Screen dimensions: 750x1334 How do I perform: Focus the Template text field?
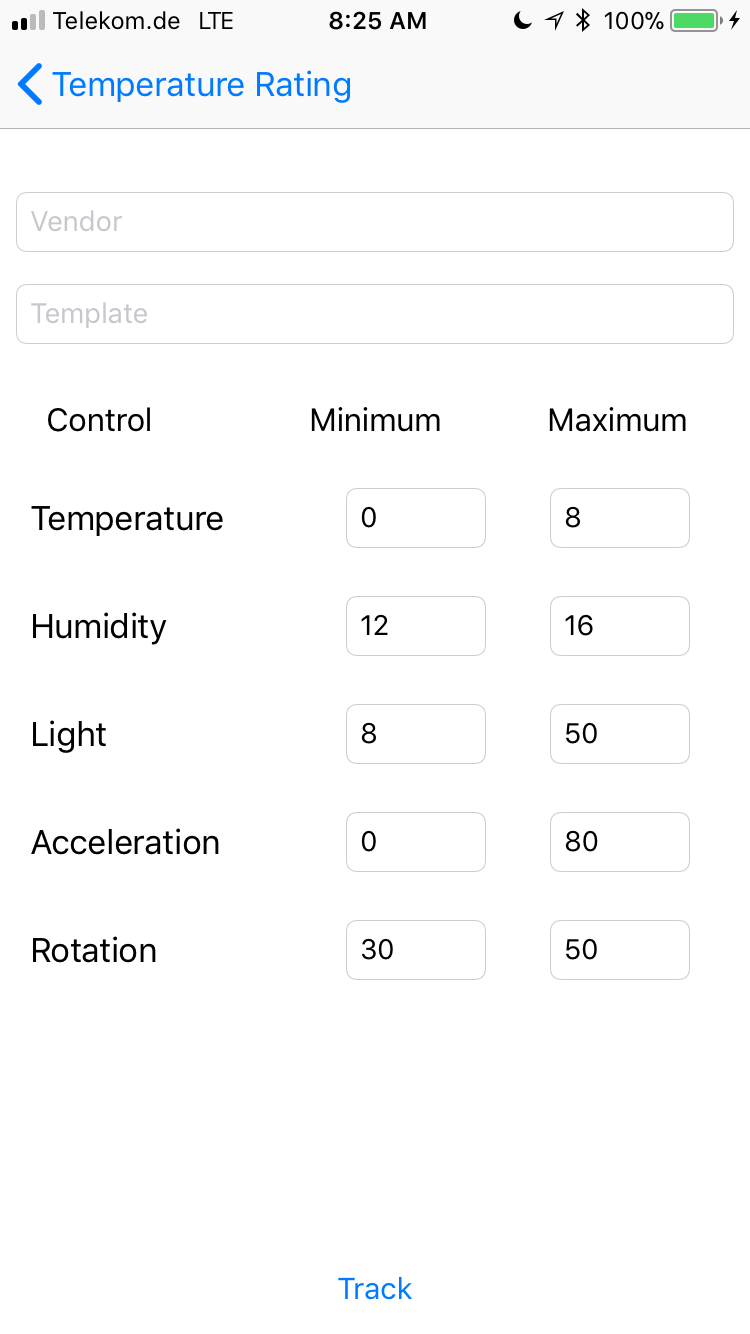coord(375,314)
